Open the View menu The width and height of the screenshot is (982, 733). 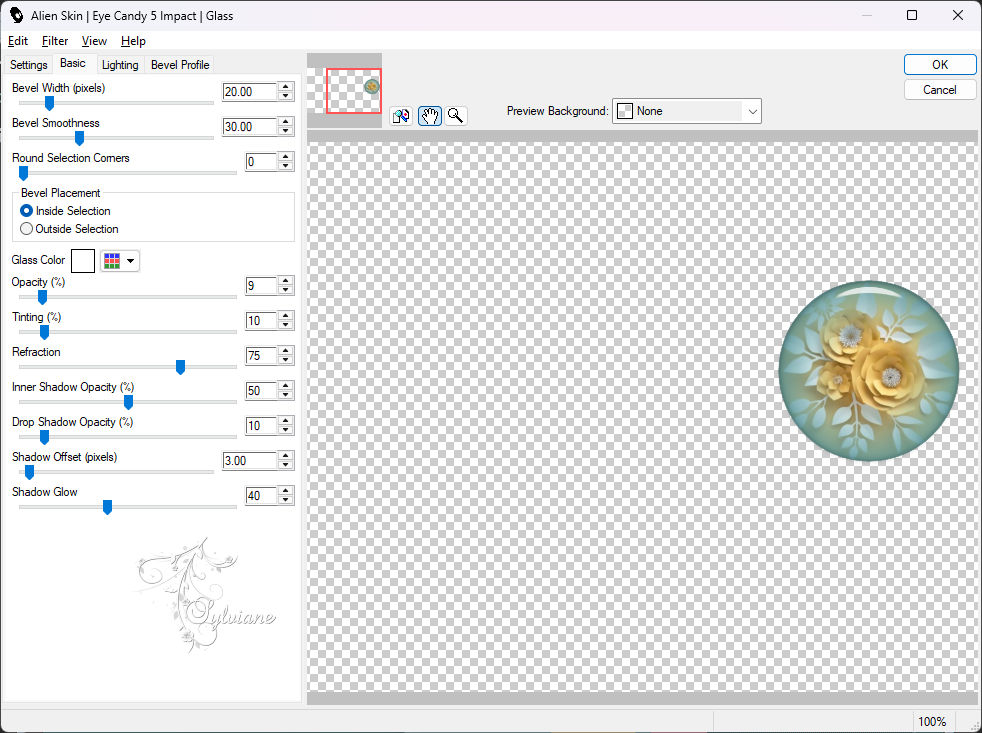[94, 41]
